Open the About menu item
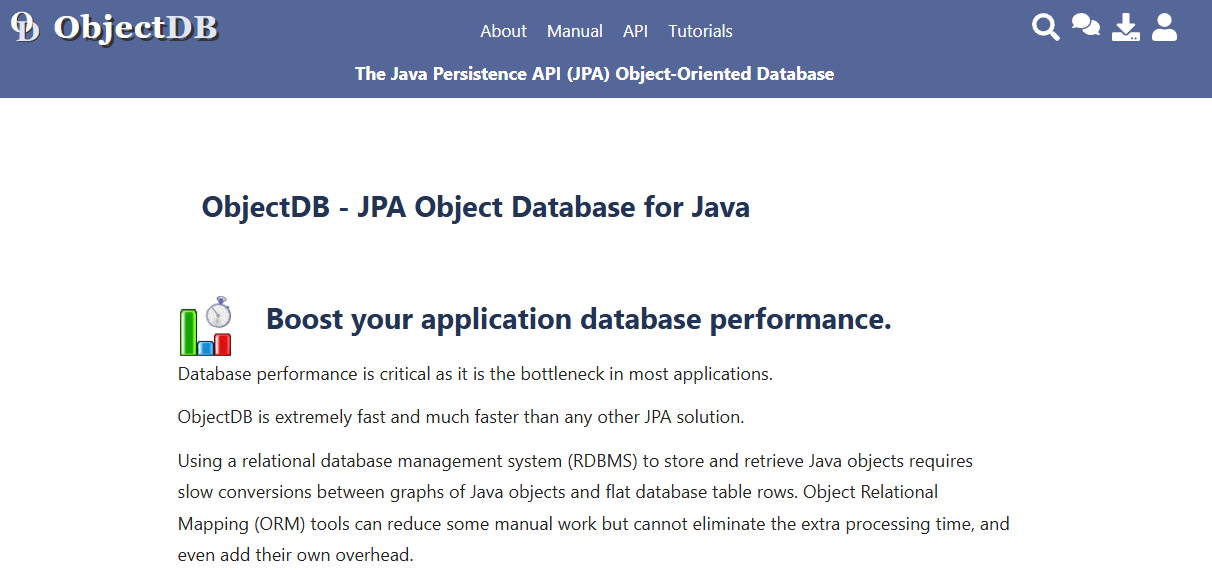 (x=503, y=31)
